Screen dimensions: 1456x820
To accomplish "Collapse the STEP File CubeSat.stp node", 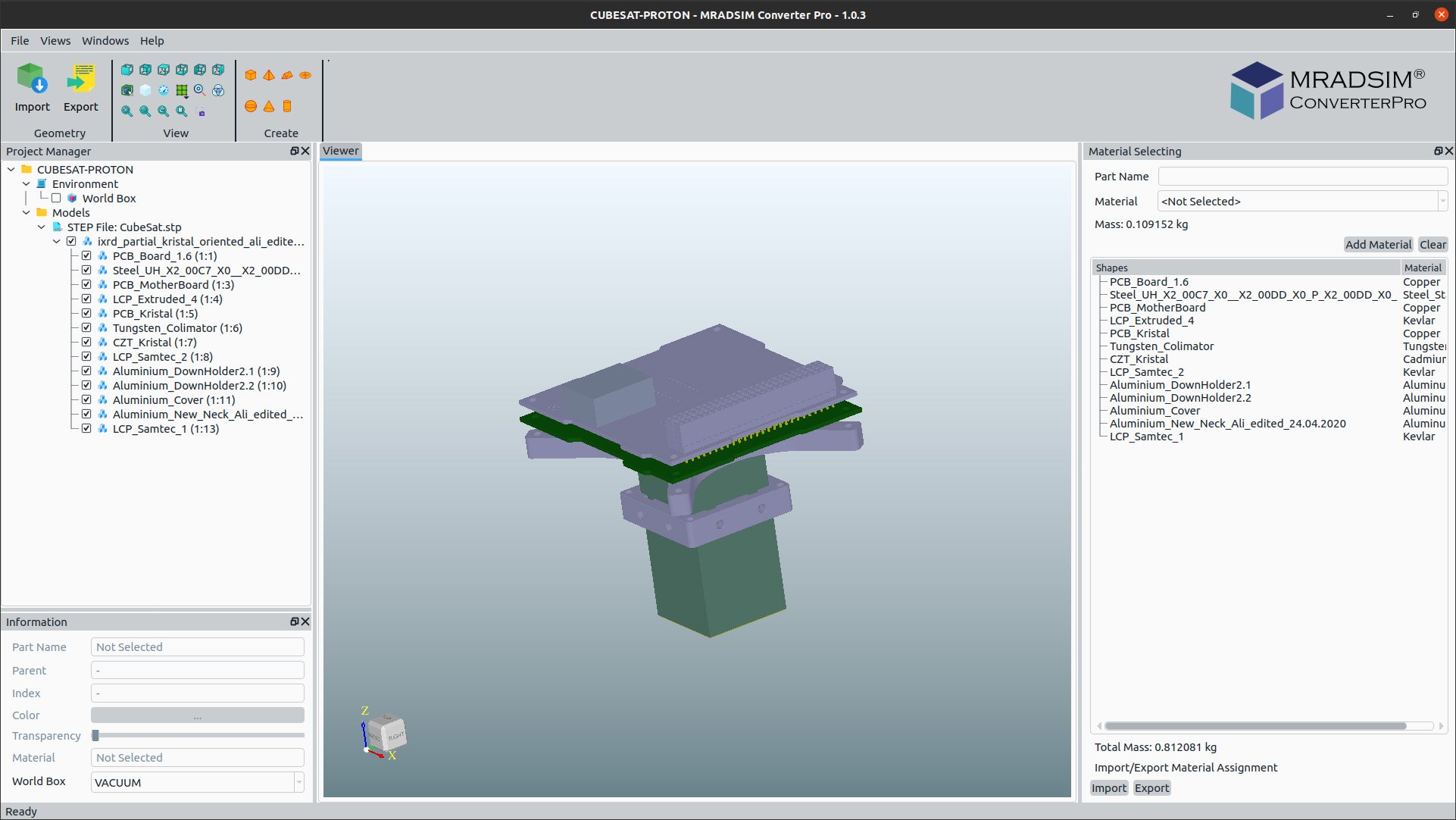I will click(x=42, y=227).
